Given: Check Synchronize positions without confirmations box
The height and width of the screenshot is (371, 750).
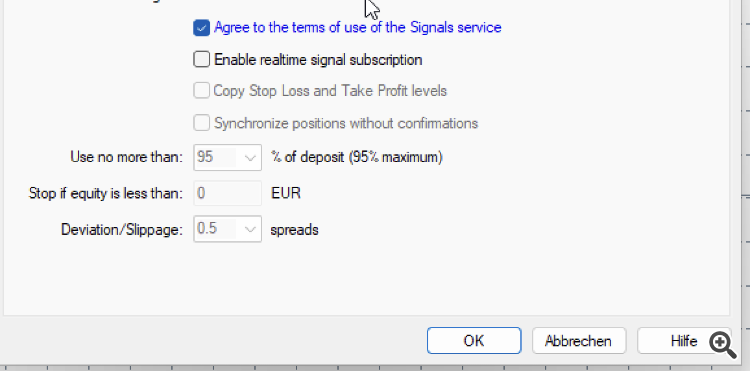Looking at the screenshot, I should pyautogui.click(x=201, y=123).
